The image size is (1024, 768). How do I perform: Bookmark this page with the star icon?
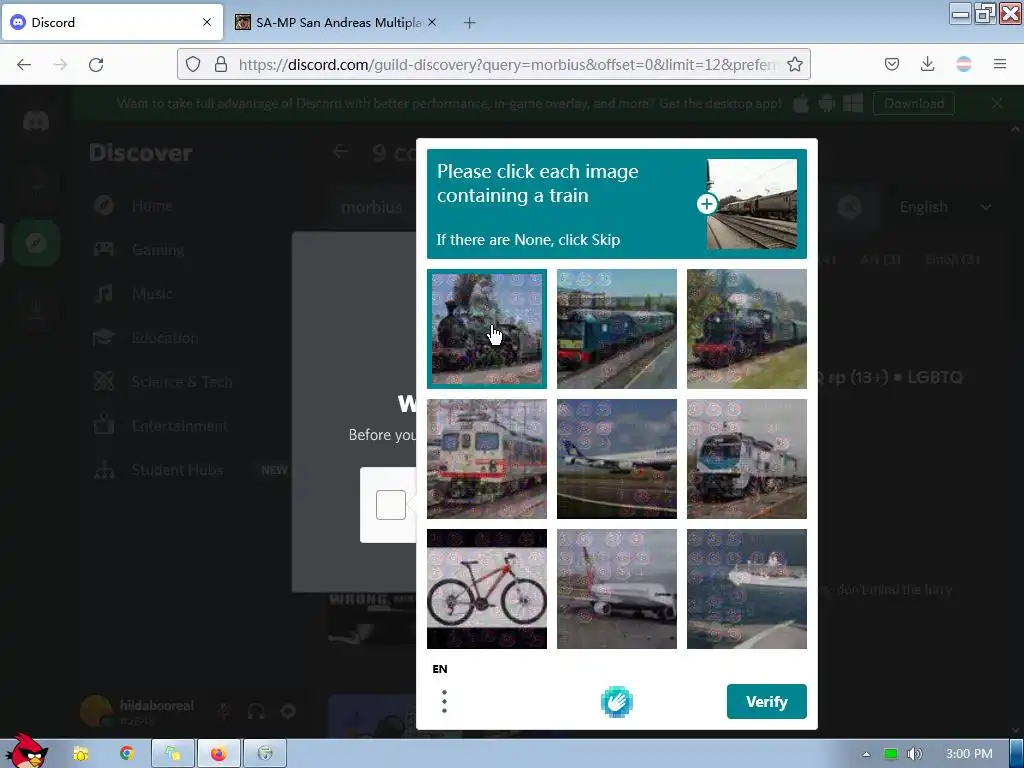(x=795, y=64)
